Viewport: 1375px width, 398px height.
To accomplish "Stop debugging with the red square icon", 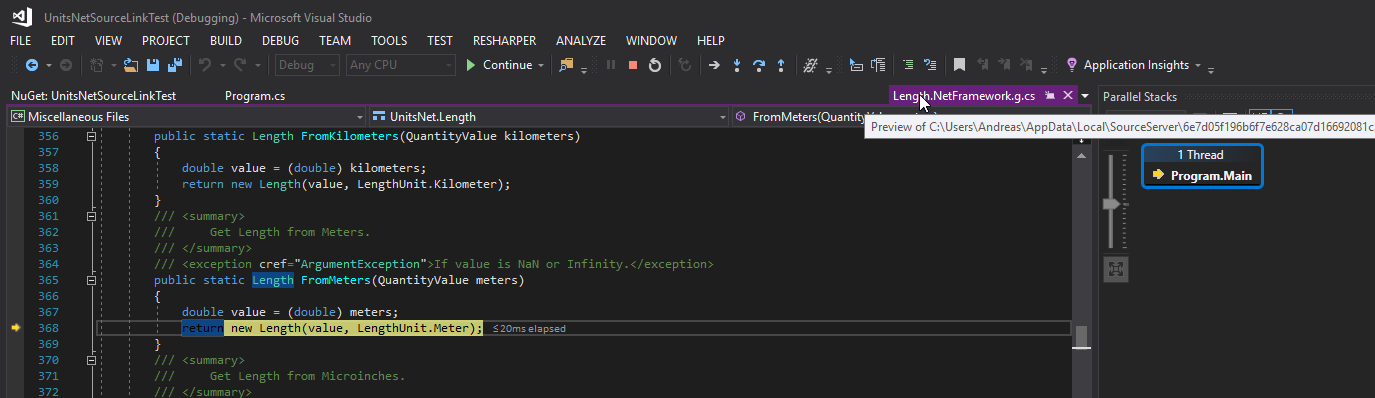I will pos(632,65).
